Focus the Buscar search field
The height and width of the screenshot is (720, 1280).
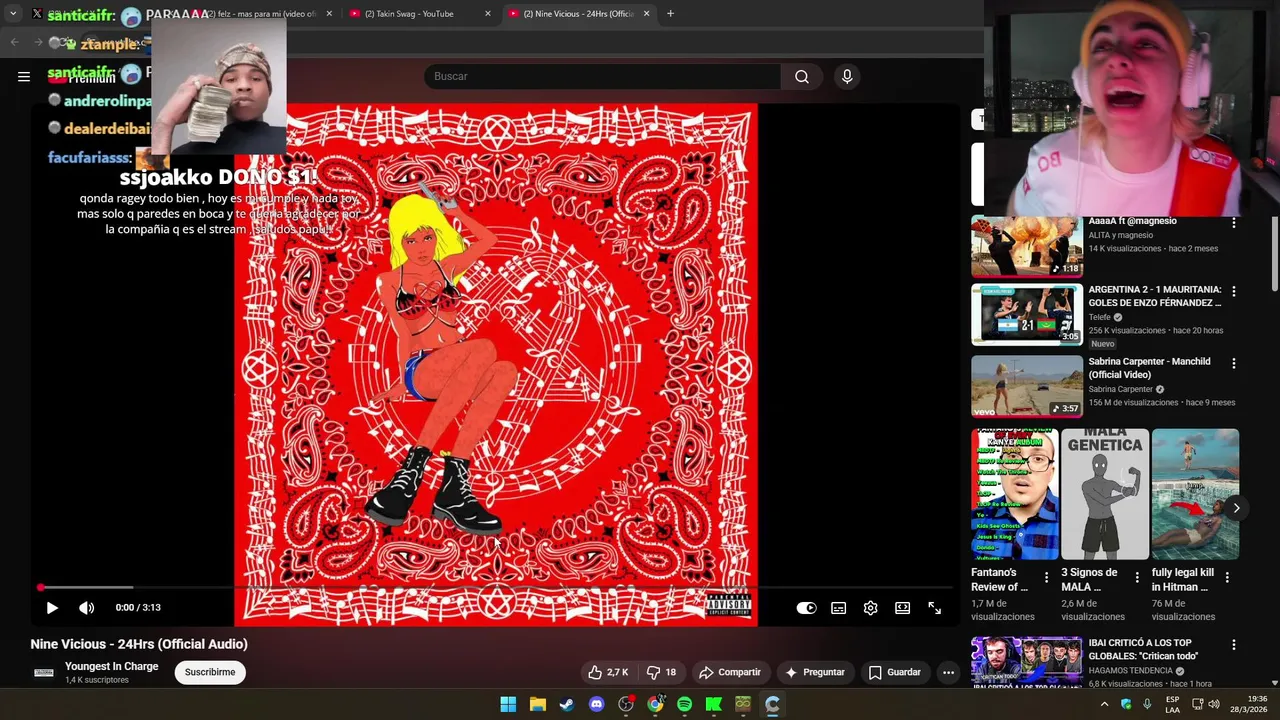pyautogui.click(x=603, y=76)
